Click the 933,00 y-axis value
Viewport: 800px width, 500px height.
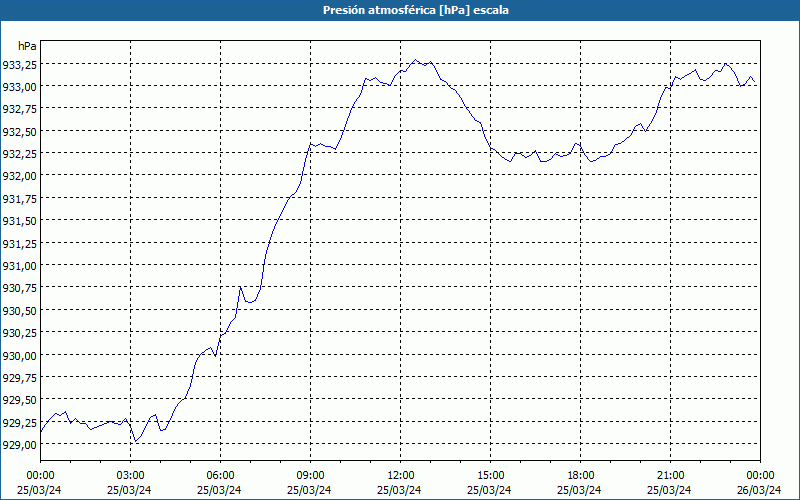tap(19, 87)
